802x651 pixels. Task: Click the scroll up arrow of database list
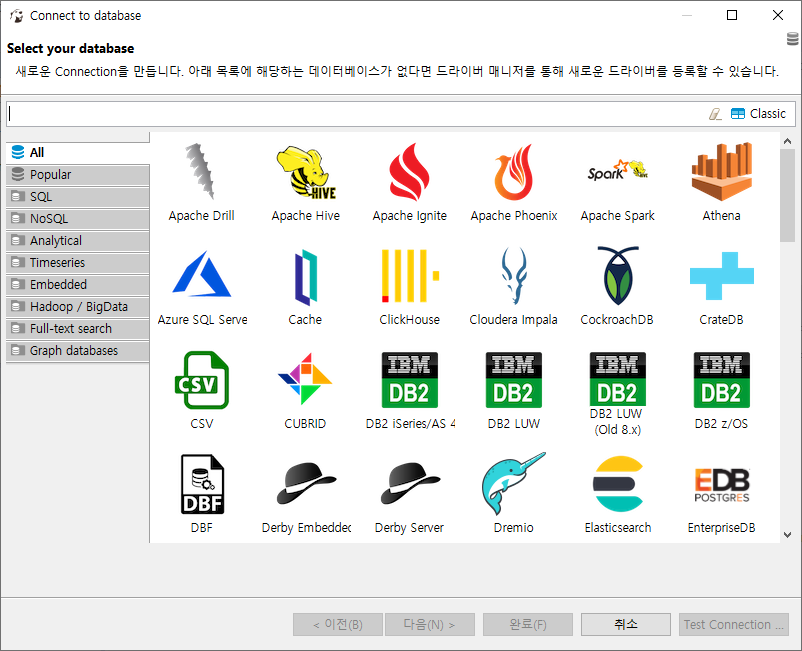tap(788, 141)
